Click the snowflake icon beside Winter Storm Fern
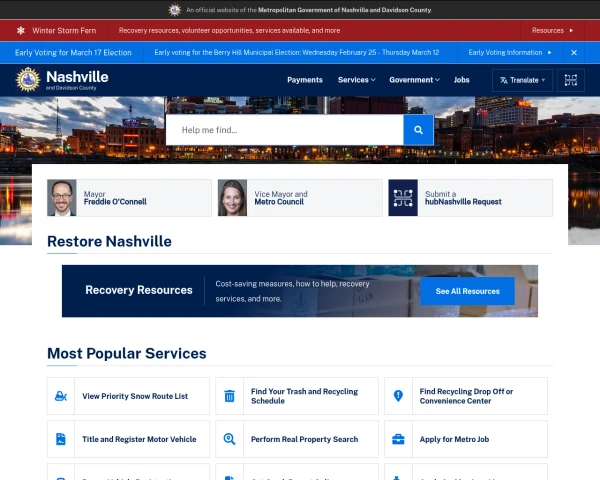Viewport: 600px width, 480px height. [21, 30]
